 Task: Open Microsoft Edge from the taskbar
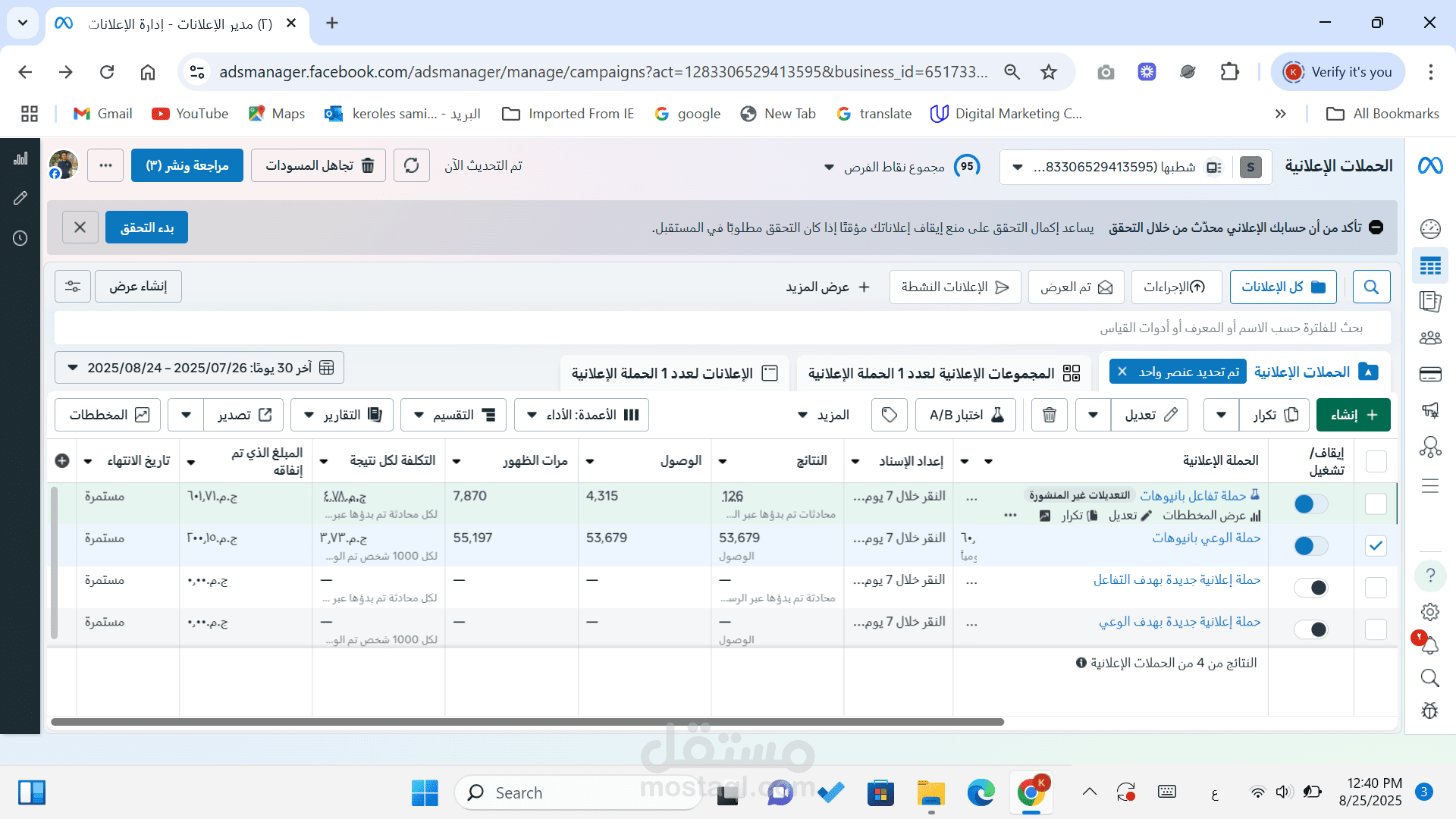pyautogui.click(x=981, y=793)
